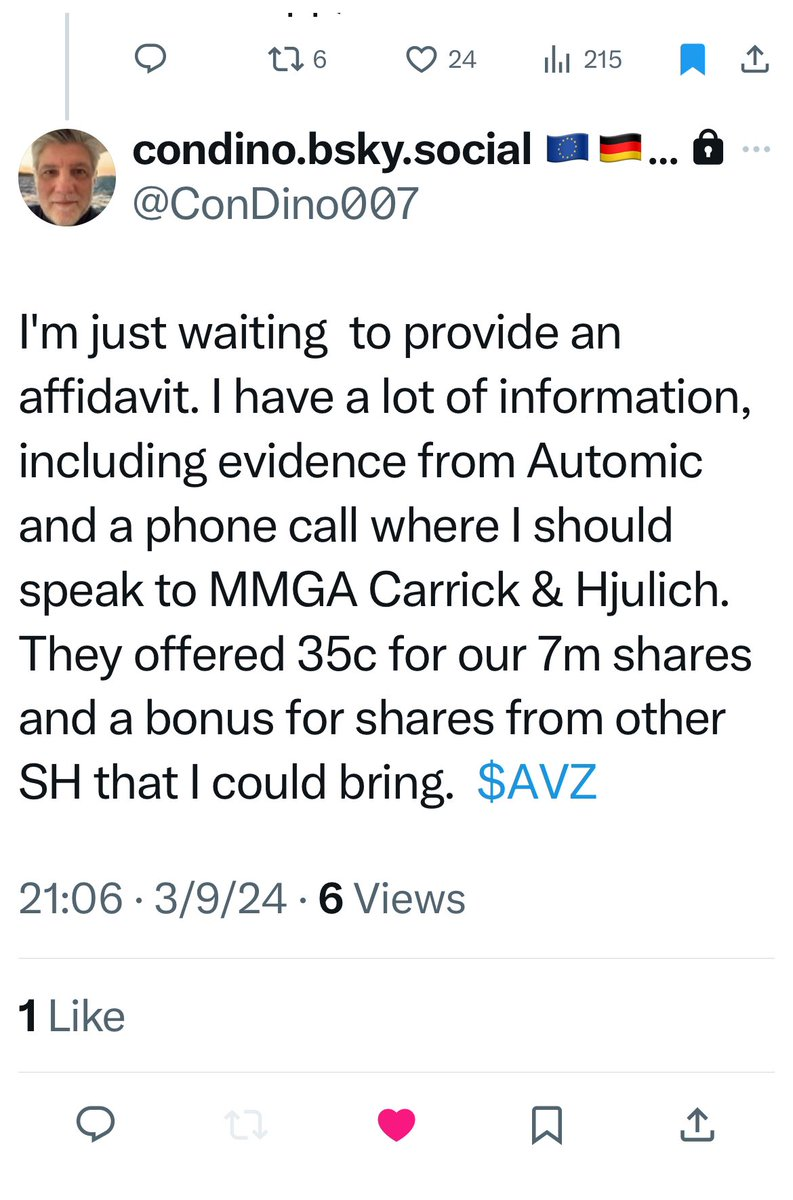Viewport: 793px width, 1200px height.
Task: Reply to the parent tweet above
Action: (149, 61)
